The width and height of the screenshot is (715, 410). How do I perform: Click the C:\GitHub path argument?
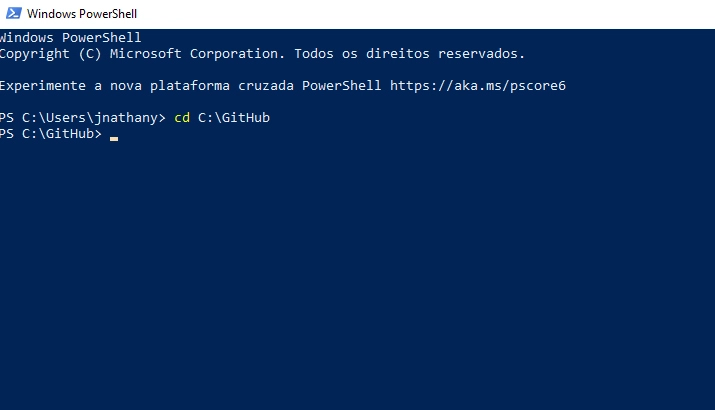pyautogui.click(x=234, y=118)
